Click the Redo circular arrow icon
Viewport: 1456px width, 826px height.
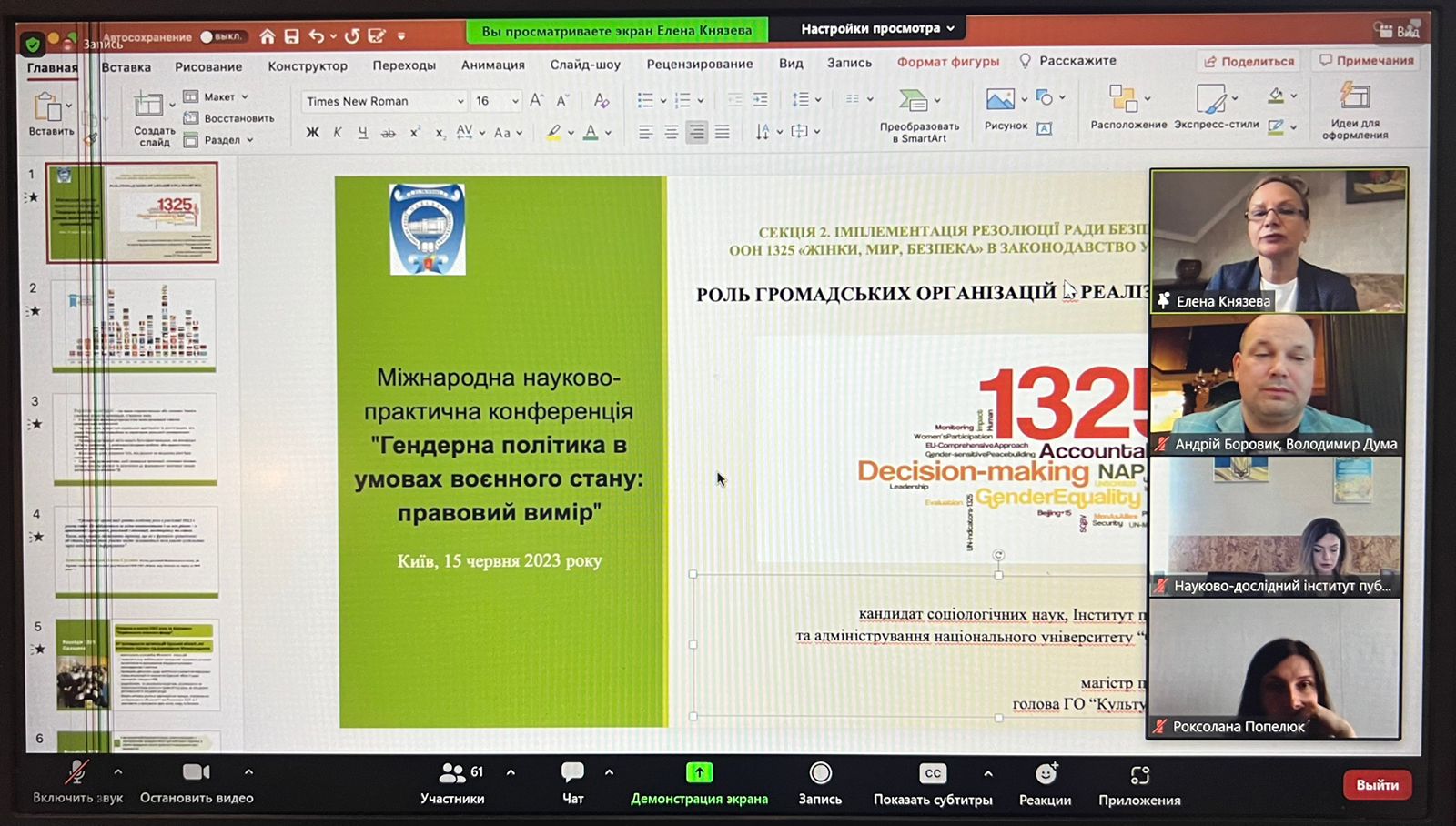(351, 36)
